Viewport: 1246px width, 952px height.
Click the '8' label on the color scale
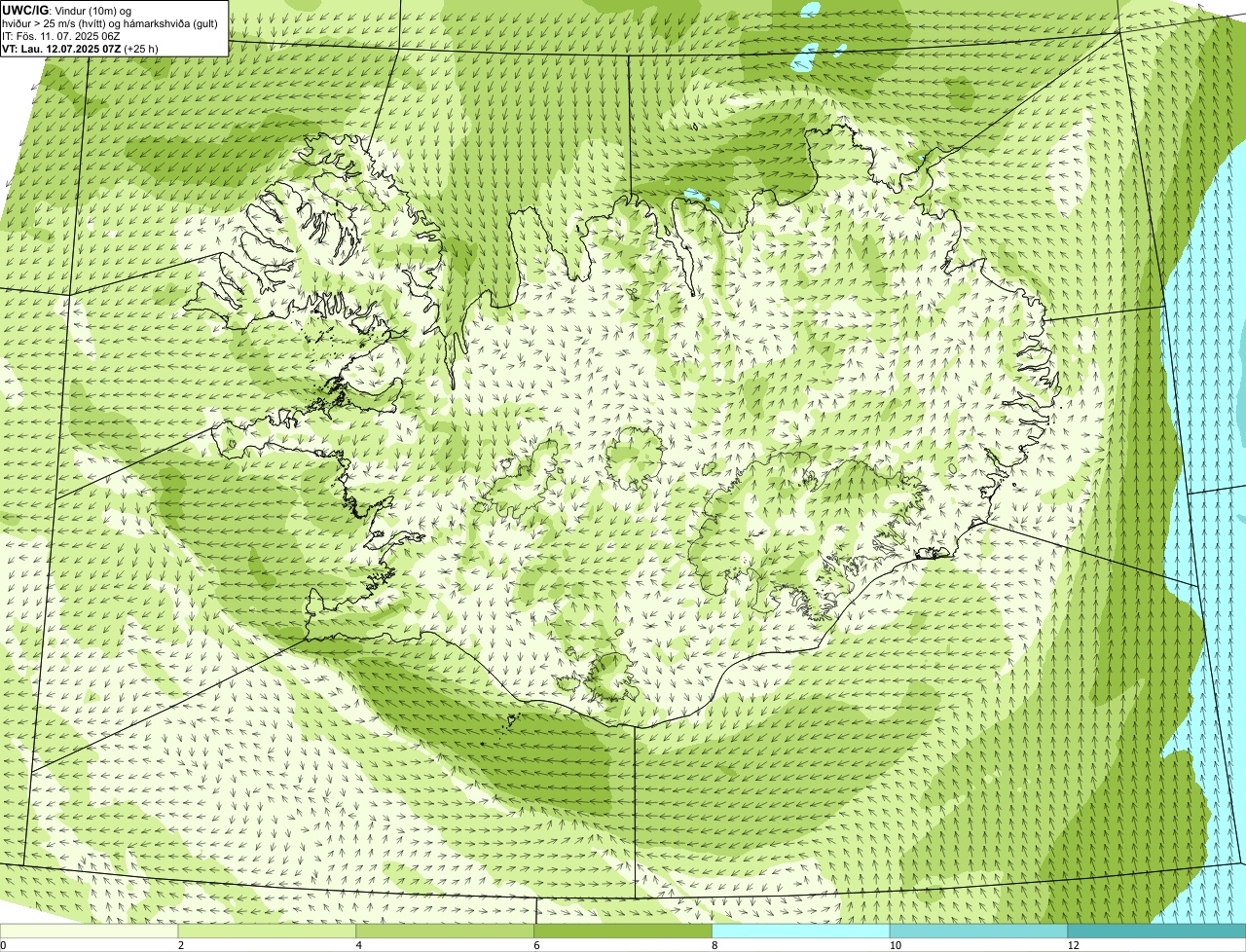pyautogui.click(x=714, y=945)
